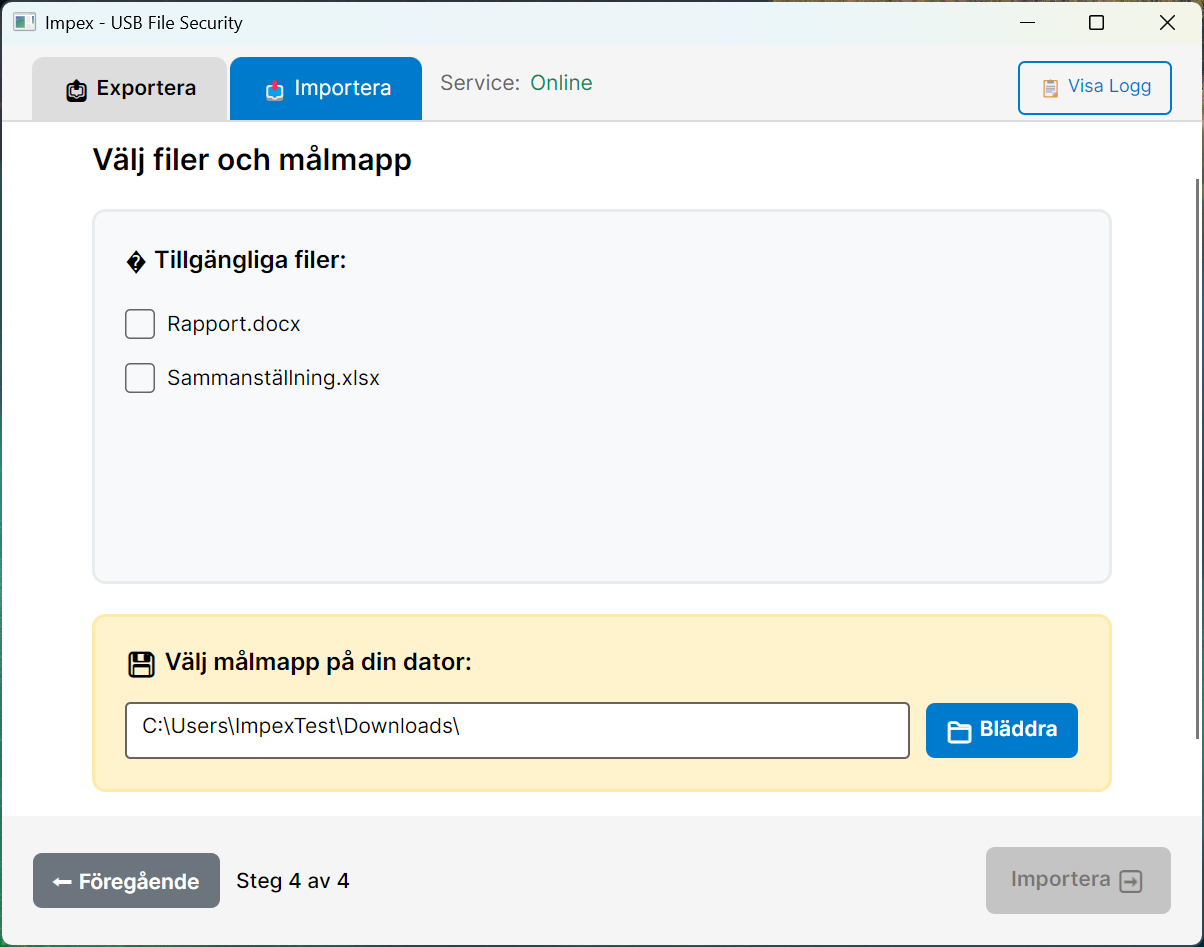Click the diamond icon beside Tillgängliga filer
Image resolution: width=1204 pixels, height=947 pixels.
(136, 262)
